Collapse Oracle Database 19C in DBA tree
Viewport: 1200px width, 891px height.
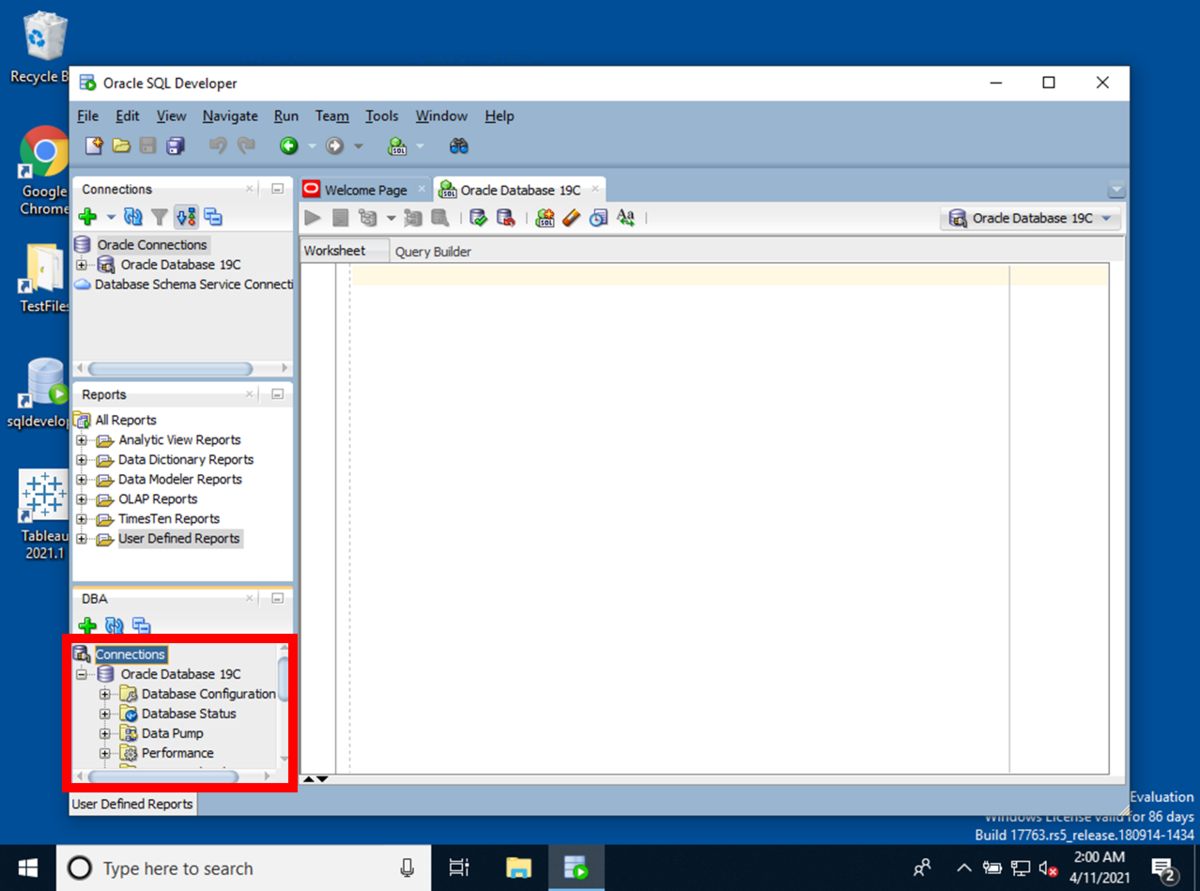[x=82, y=674]
